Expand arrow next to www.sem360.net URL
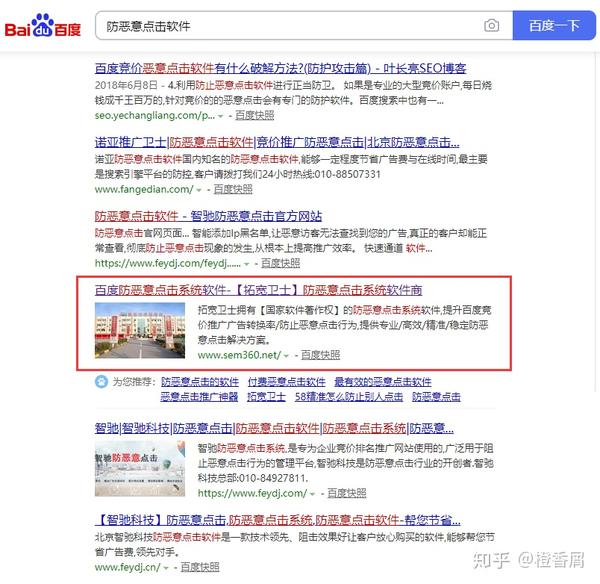Screen dimensions: 600x584 tap(286, 356)
